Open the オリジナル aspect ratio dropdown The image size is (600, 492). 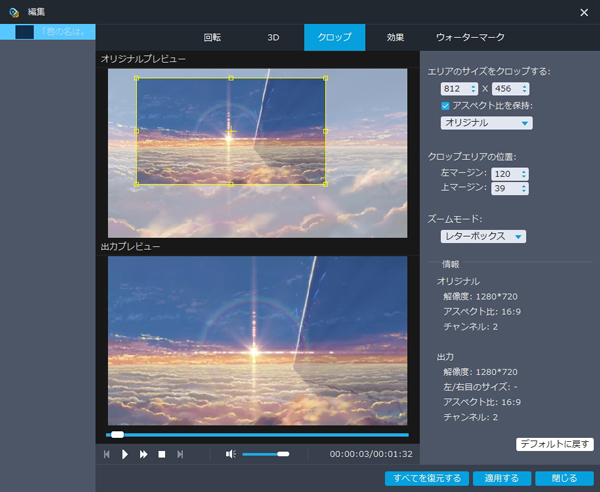[486, 123]
